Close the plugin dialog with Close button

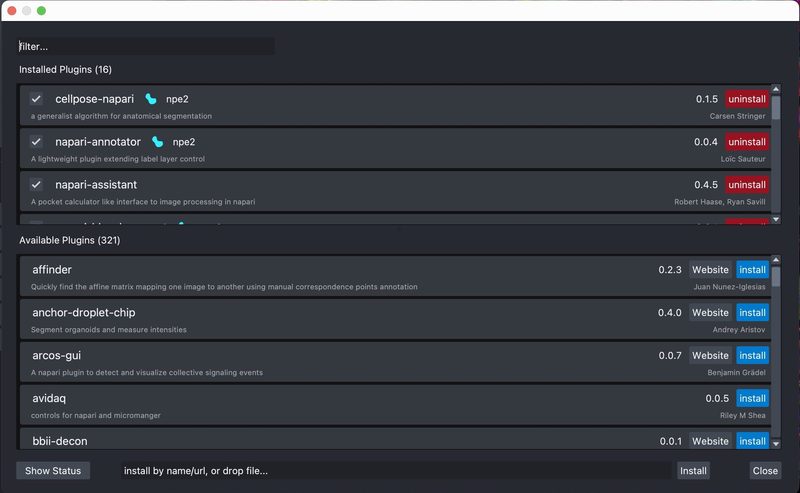point(765,471)
